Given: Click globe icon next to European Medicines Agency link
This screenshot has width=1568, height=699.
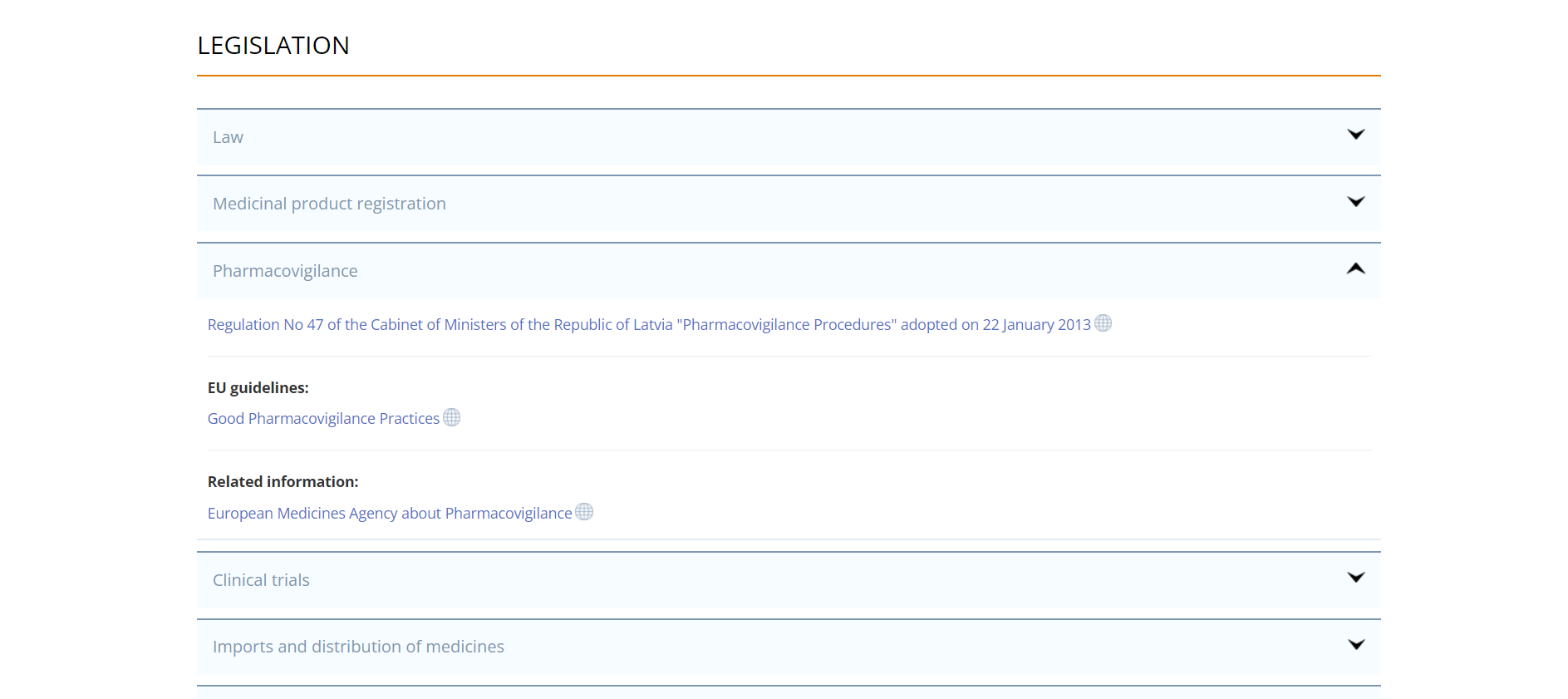Looking at the screenshot, I should [x=584, y=512].
